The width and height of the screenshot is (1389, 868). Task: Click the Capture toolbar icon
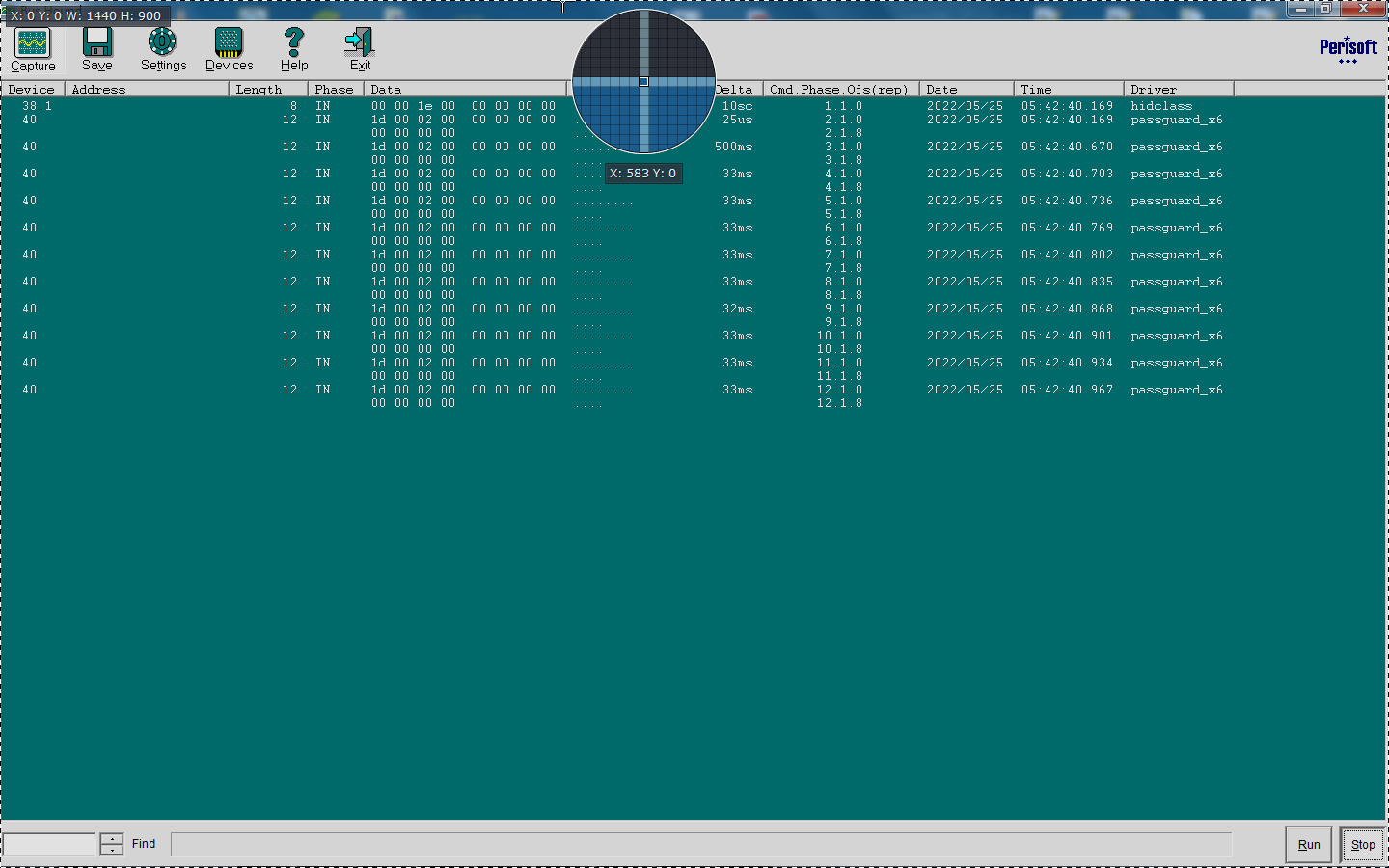click(x=33, y=43)
